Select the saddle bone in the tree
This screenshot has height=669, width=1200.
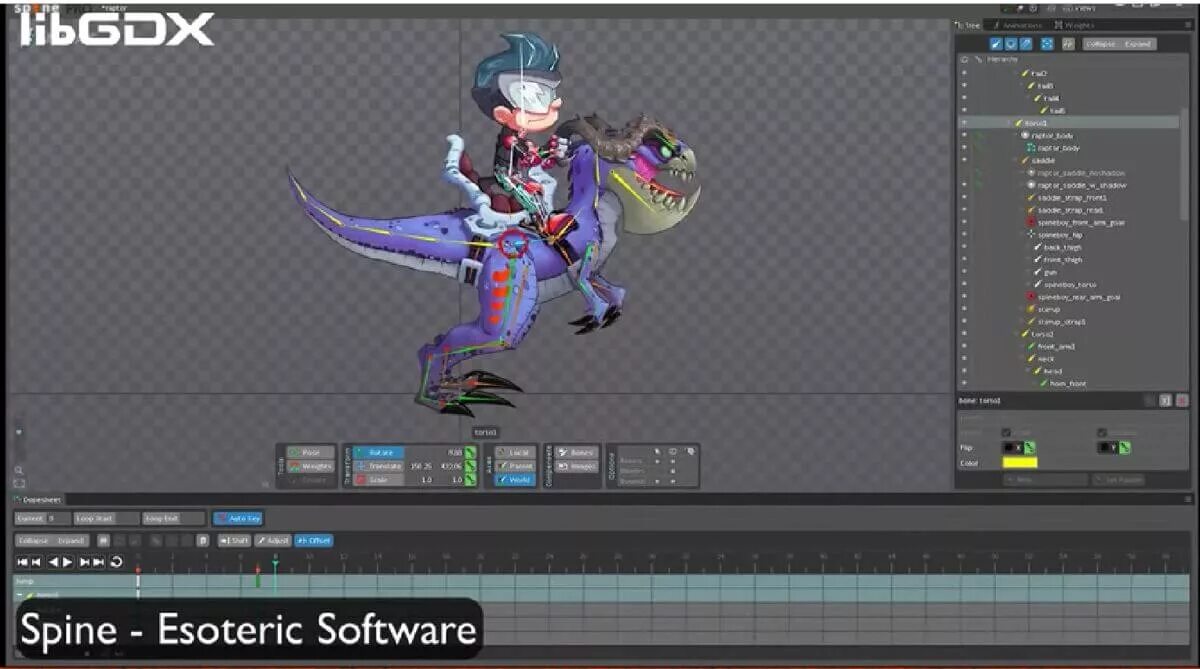[1043, 160]
